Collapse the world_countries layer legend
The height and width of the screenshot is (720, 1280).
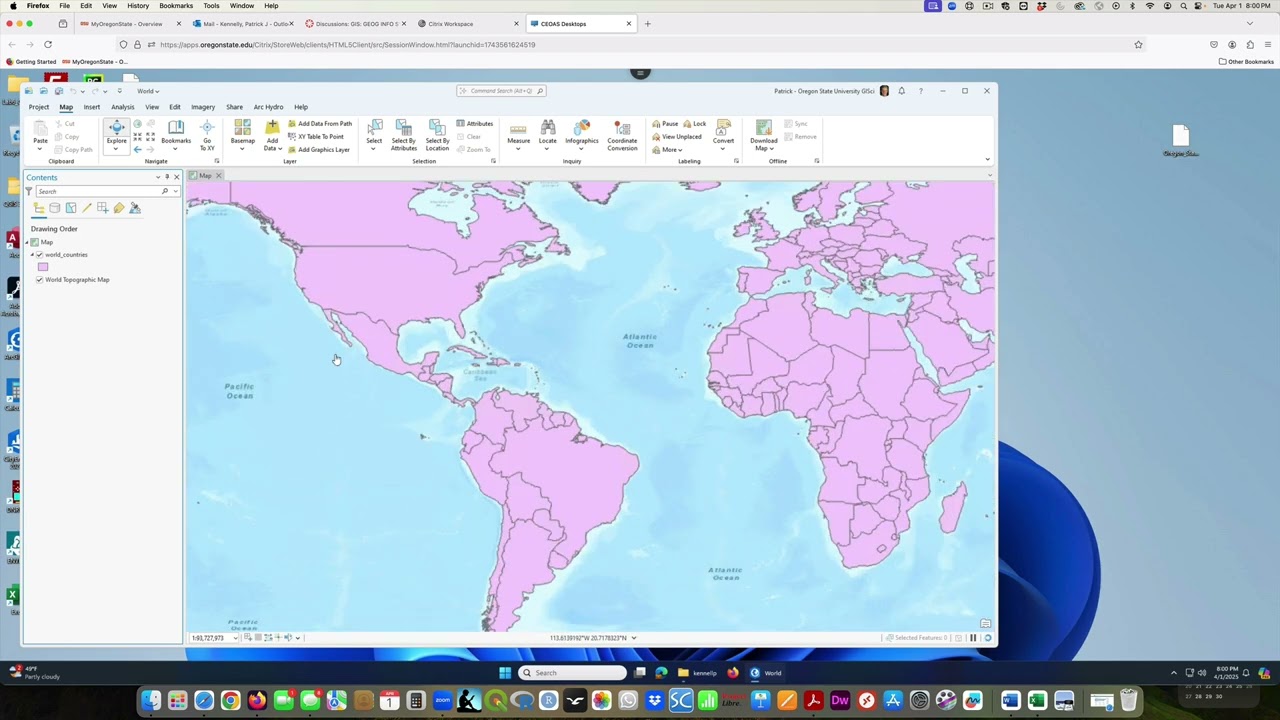pyautogui.click(x=32, y=255)
